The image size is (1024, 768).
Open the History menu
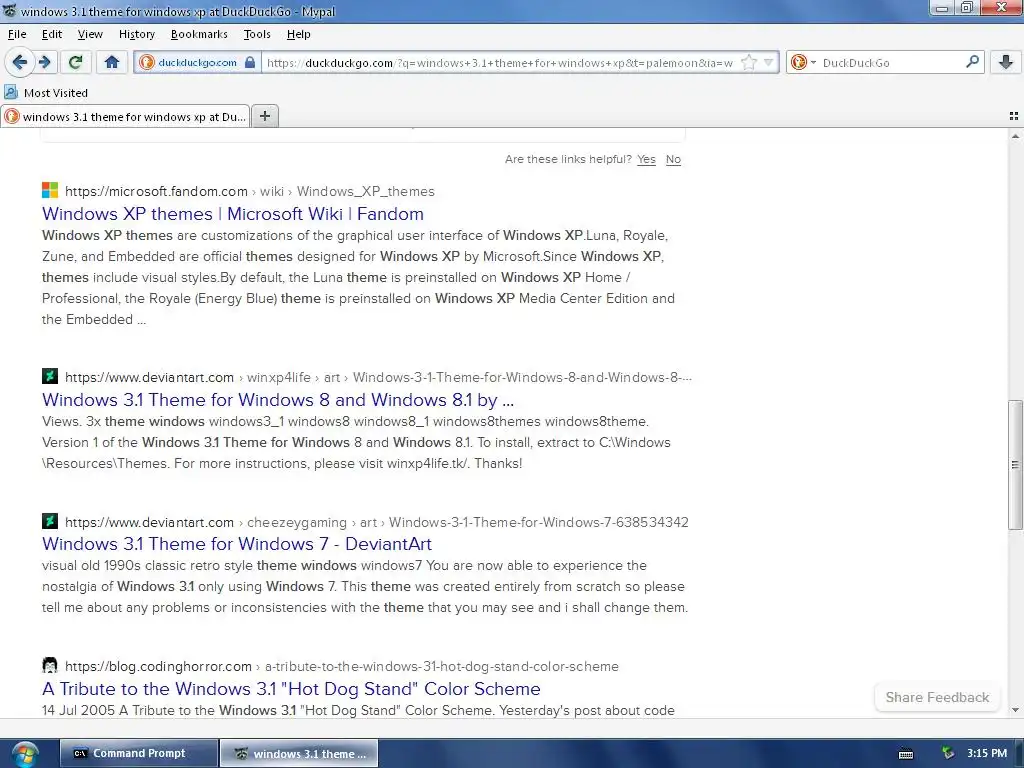tap(136, 34)
